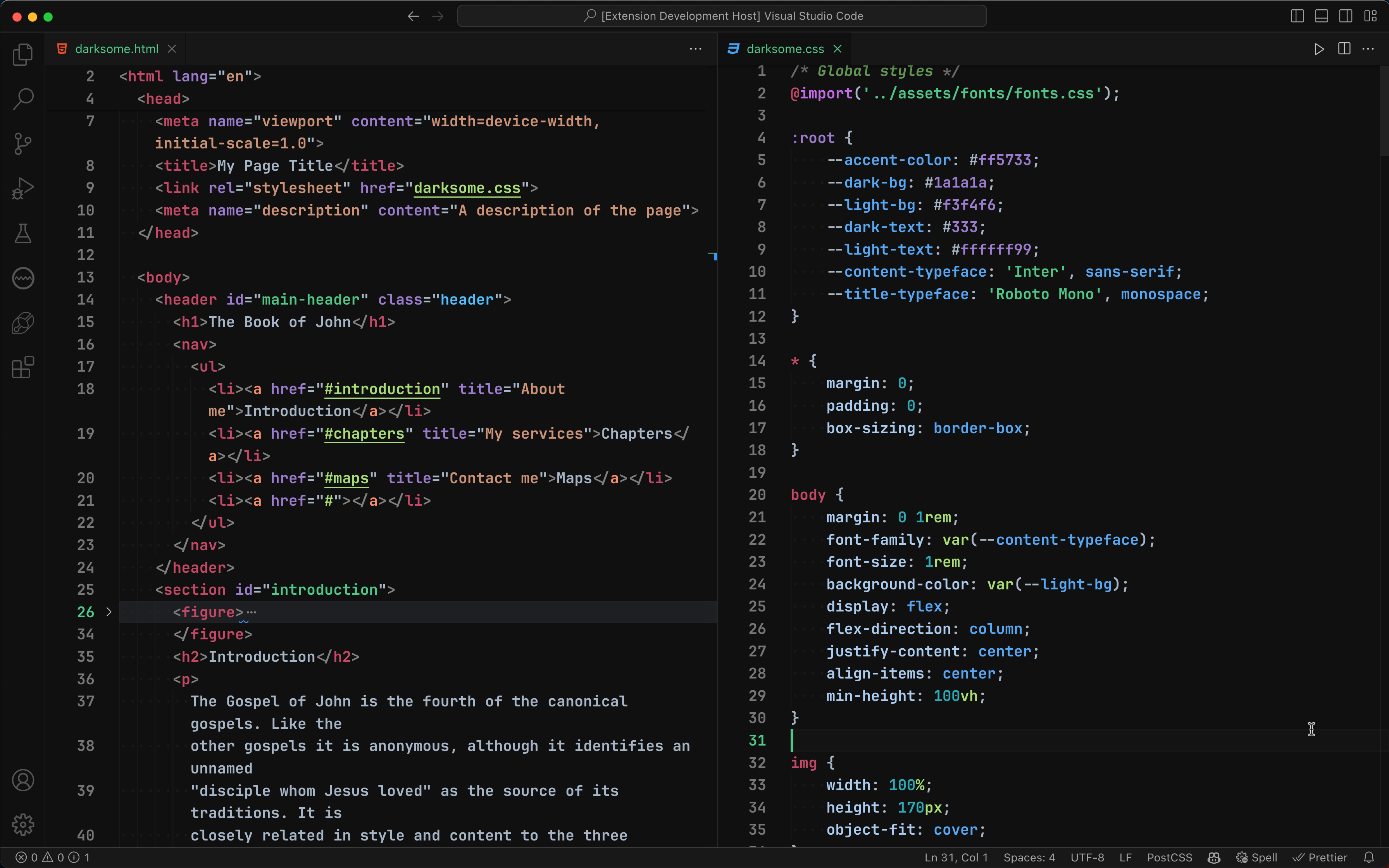The height and width of the screenshot is (868, 1389).
Task: Click the Run play button in editor toolbar
Action: (x=1319, y=49)
